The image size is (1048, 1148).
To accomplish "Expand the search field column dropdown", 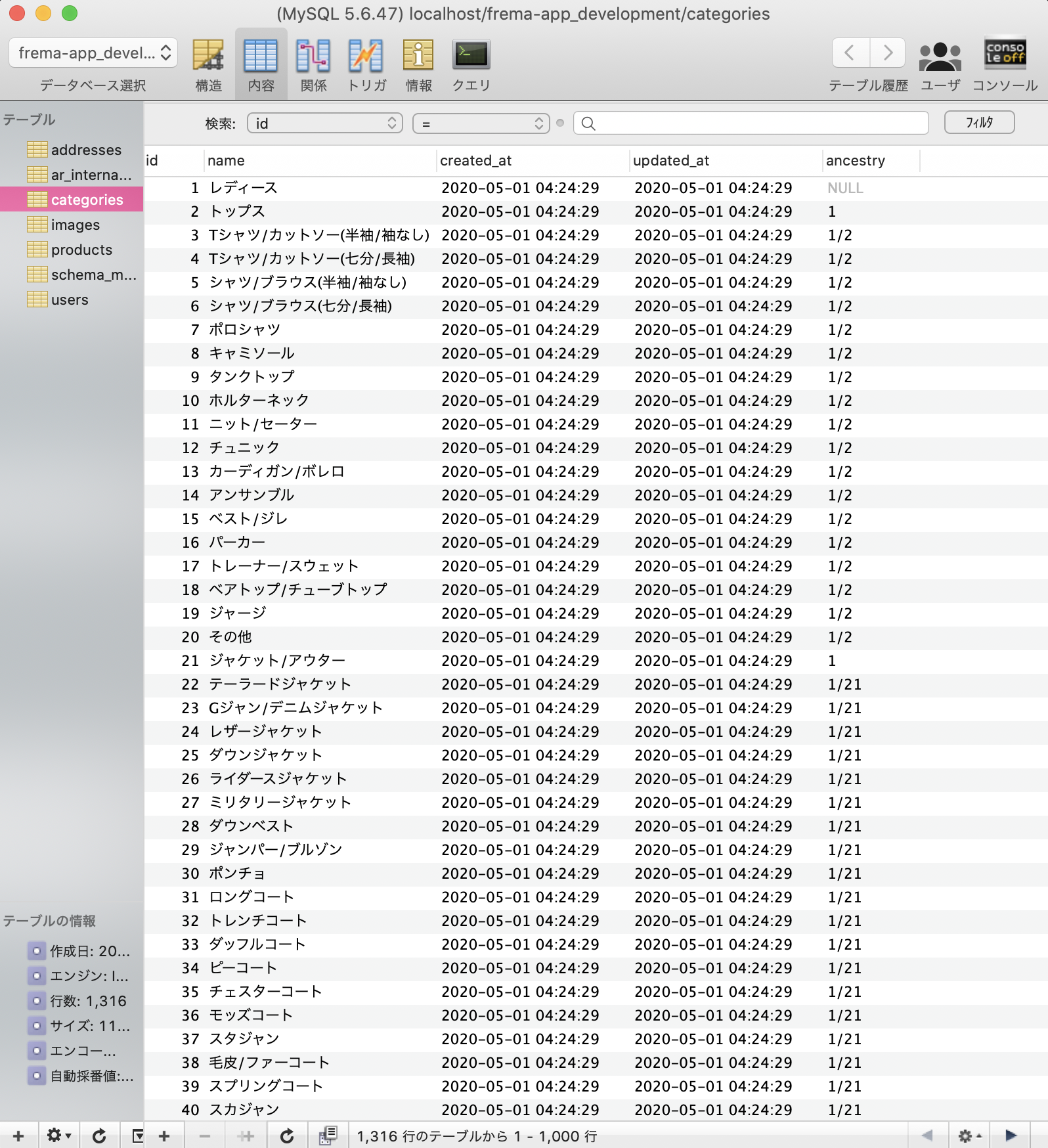I will (325, 123).
